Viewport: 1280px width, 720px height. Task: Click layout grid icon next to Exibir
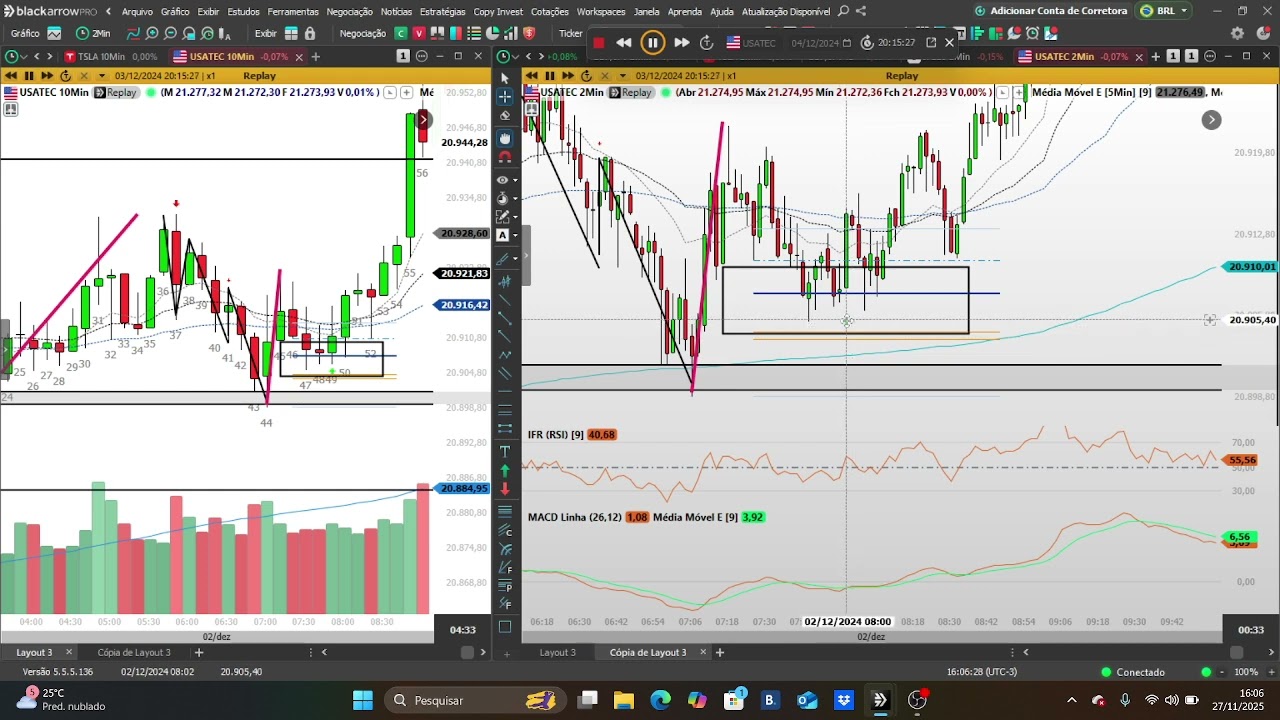coord(291,33)
